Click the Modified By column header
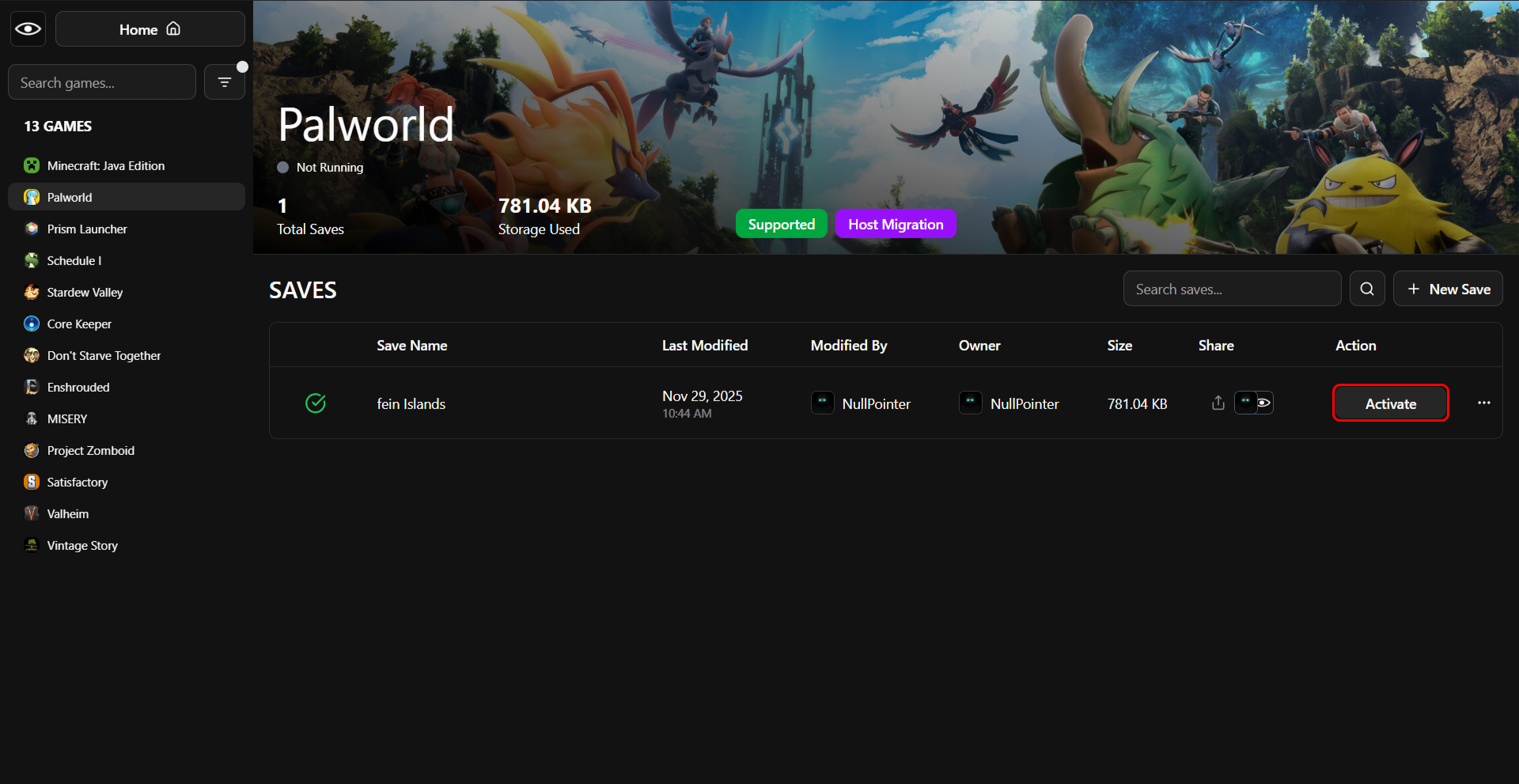1519x784 pixels. pyautogui.click(x=849, y=345)
